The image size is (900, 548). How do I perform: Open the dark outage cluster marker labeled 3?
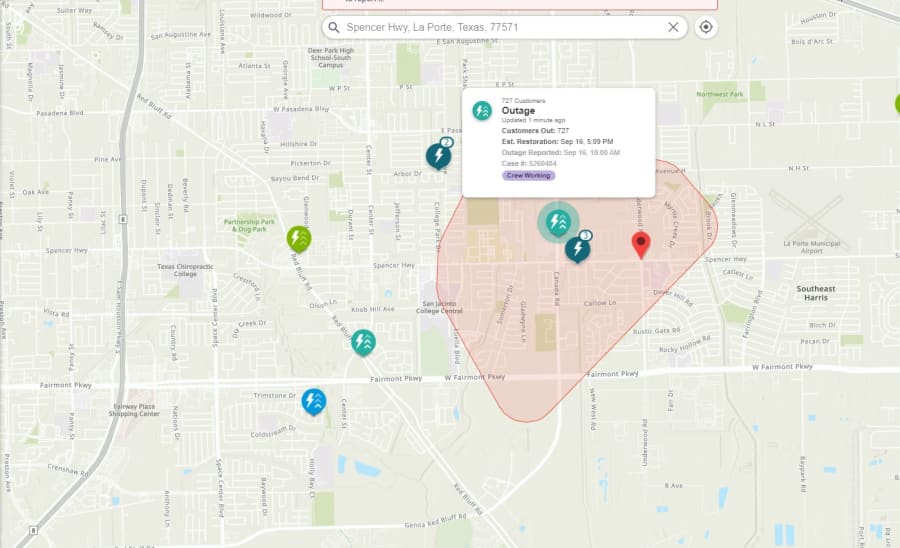[578, 248]
